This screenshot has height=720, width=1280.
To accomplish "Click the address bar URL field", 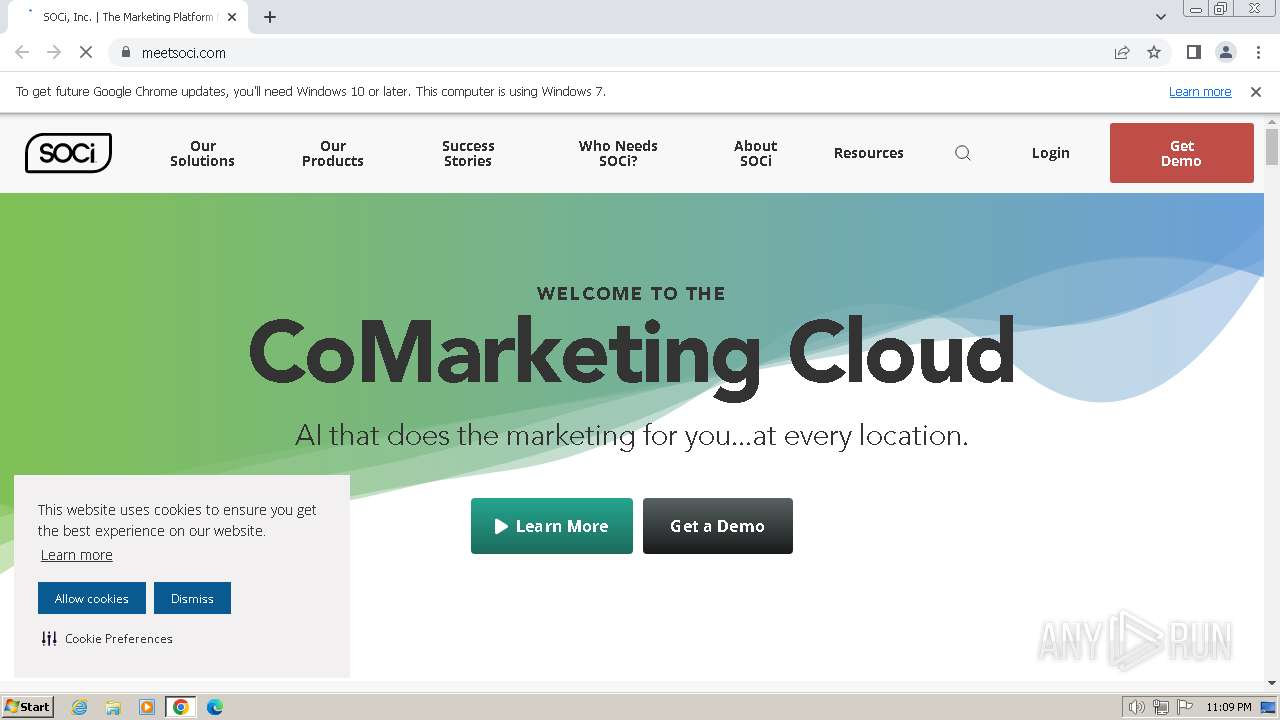I will [x=600, y=53].
